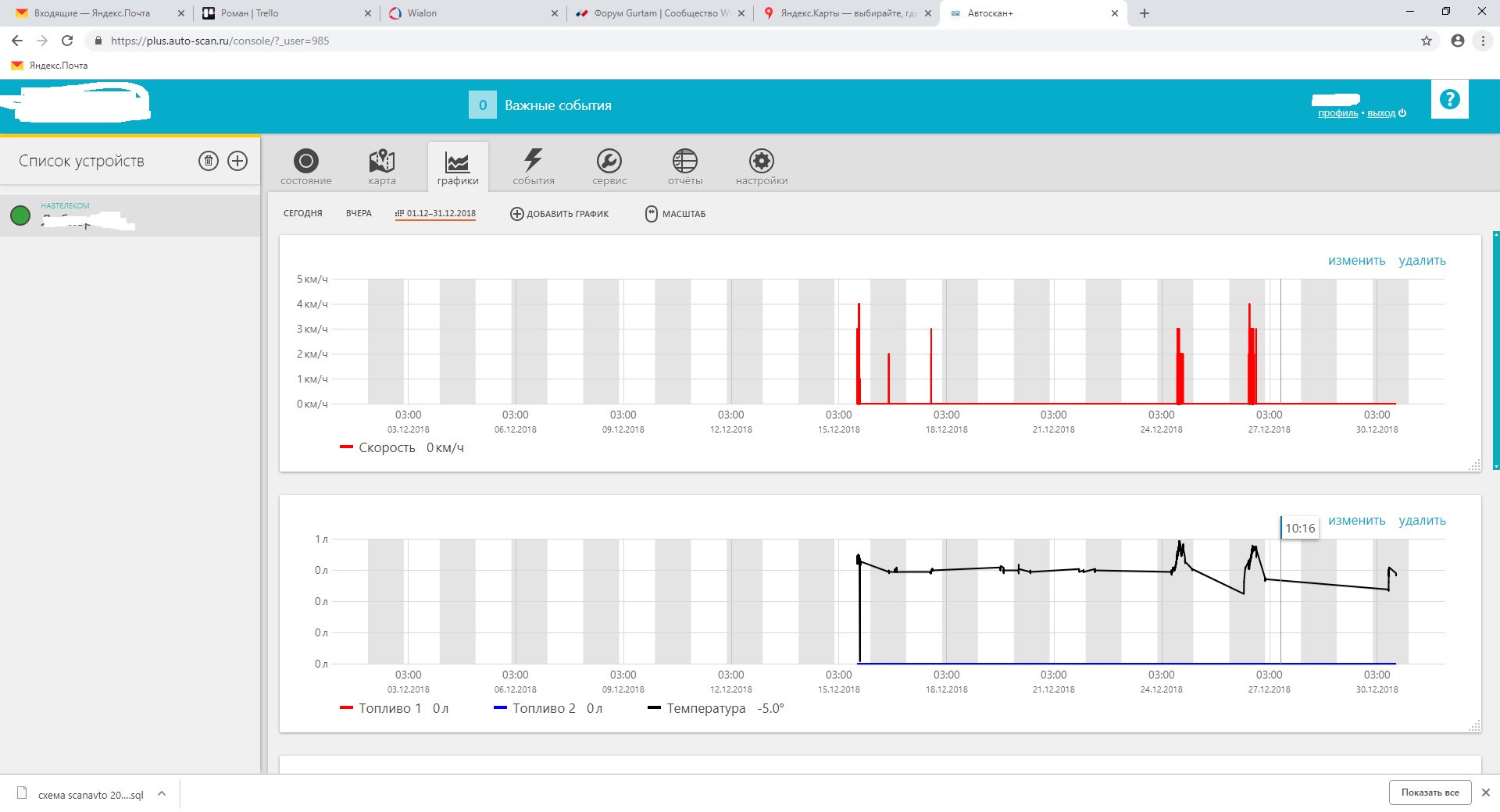
Task: Open the настройки (settings) gear icon
Action: (761, 162)
